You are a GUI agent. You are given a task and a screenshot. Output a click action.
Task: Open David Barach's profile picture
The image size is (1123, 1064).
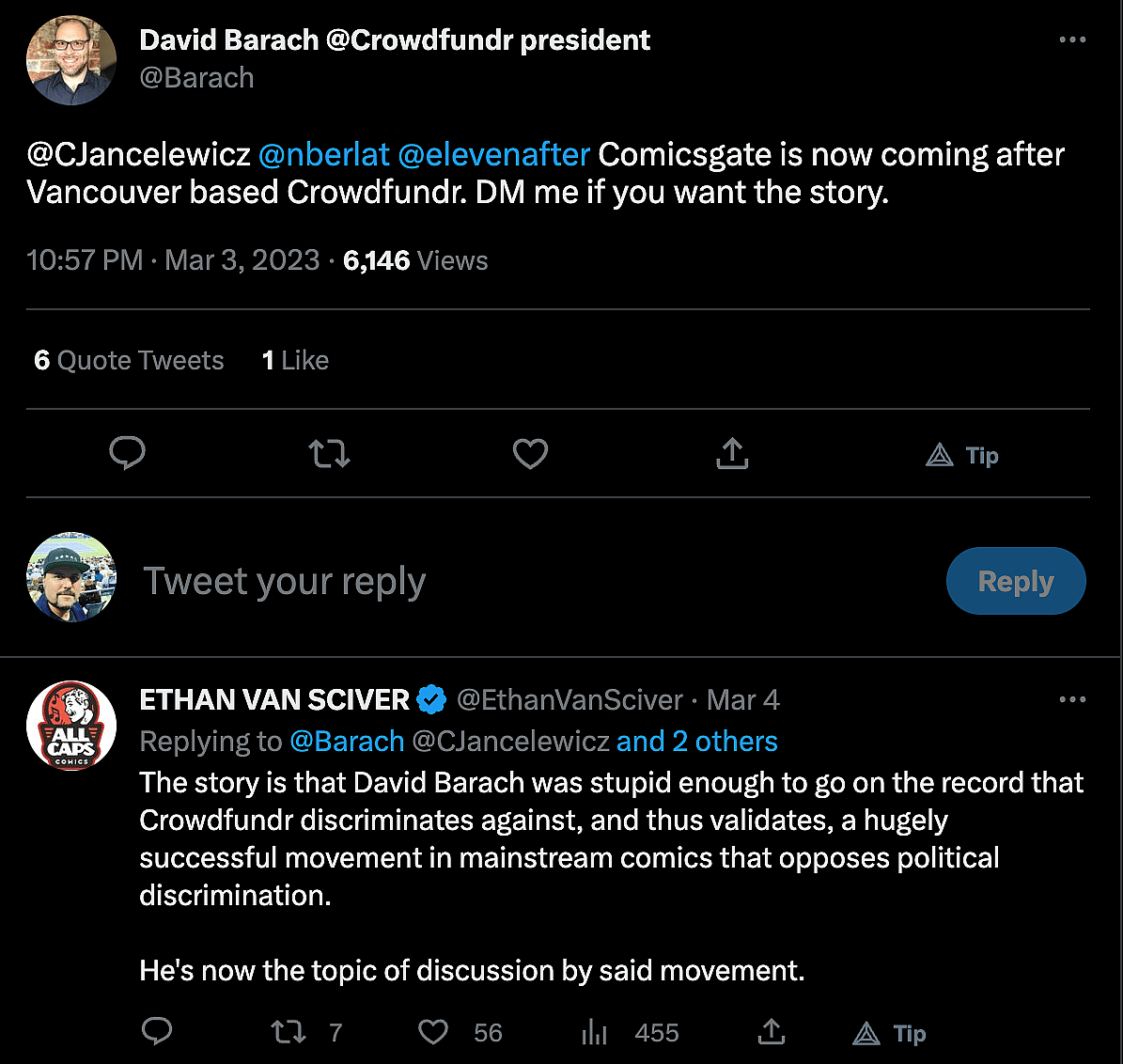click(71, 59)
